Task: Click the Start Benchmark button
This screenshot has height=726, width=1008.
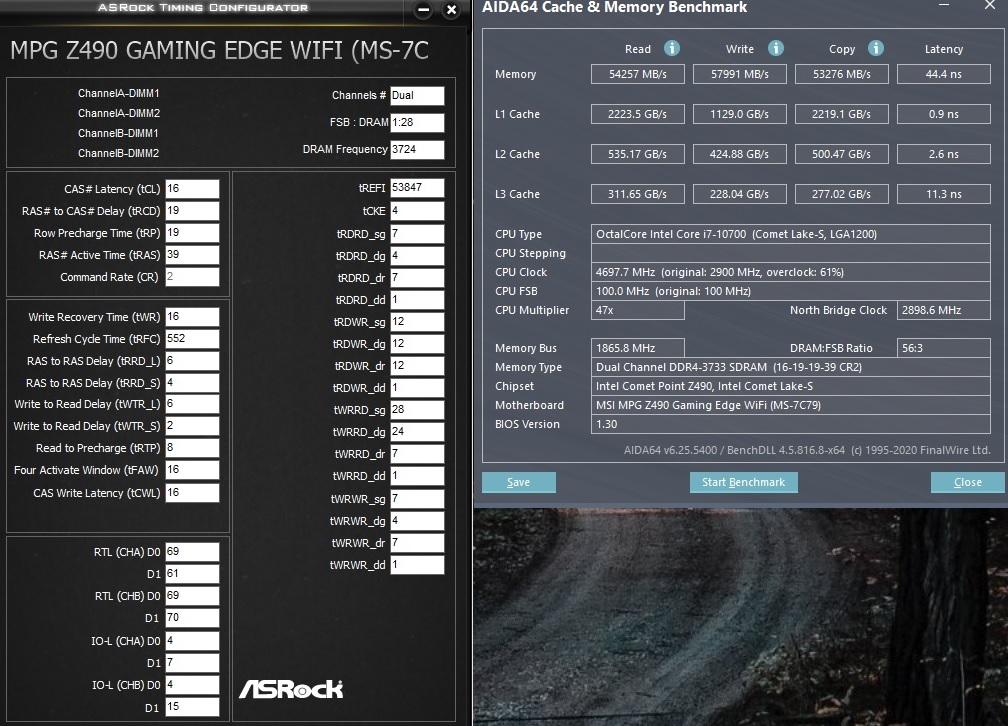Action: 744,482
